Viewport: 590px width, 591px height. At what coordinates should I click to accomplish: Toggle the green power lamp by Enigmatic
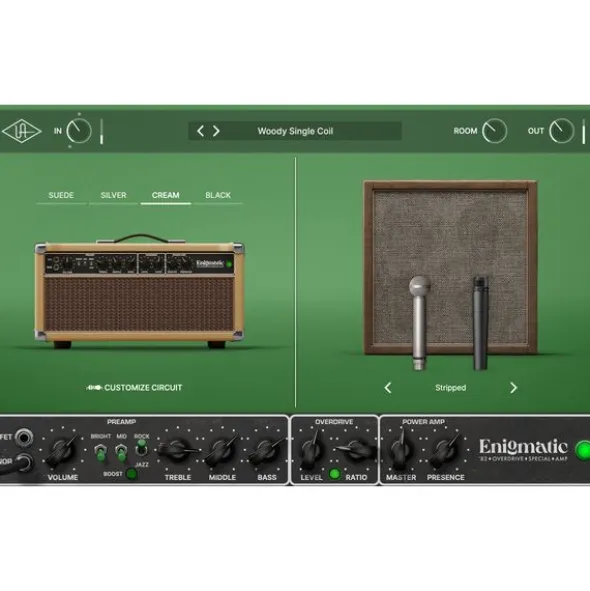(583, 450)
